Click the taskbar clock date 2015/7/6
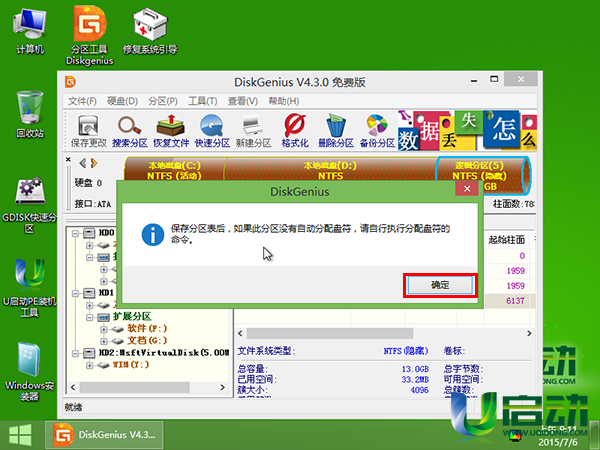 [558, 442]
